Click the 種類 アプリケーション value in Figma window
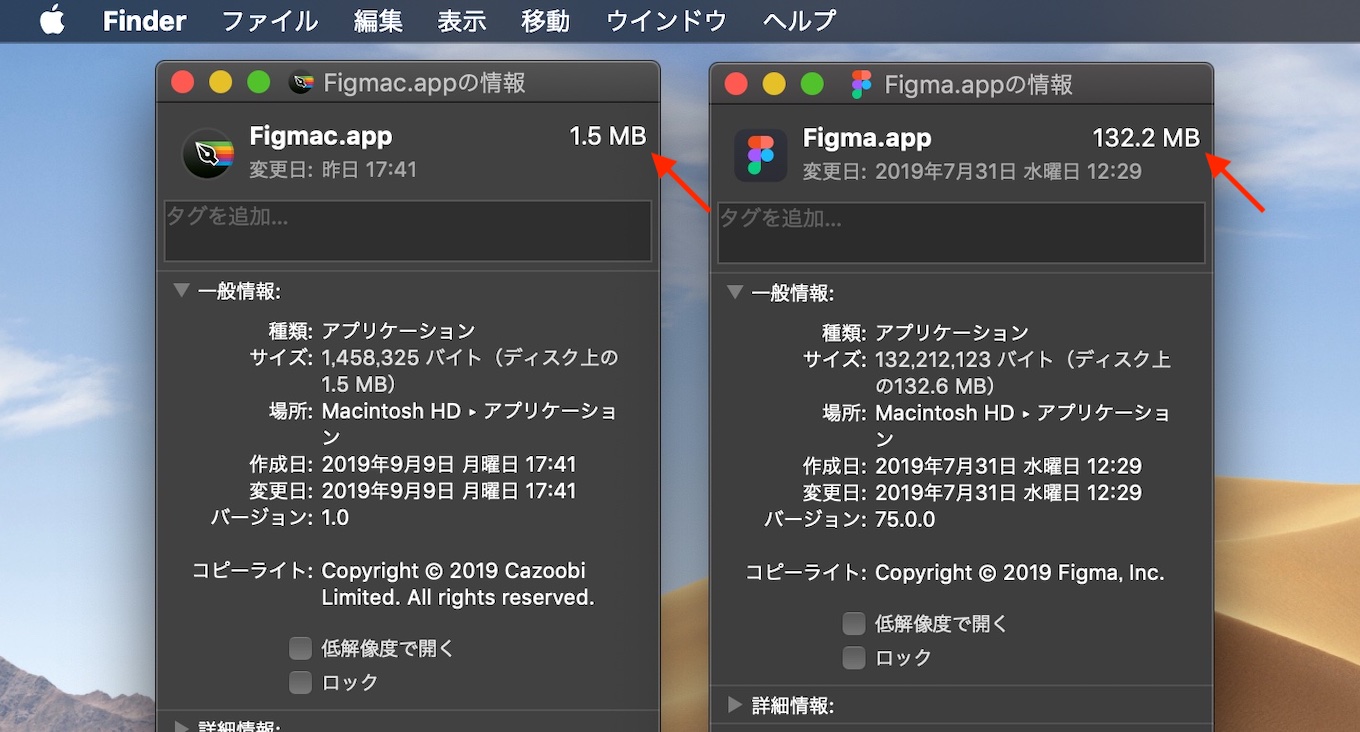The width and height of the screenshot is (1360, 732). [x=952, y=332]
